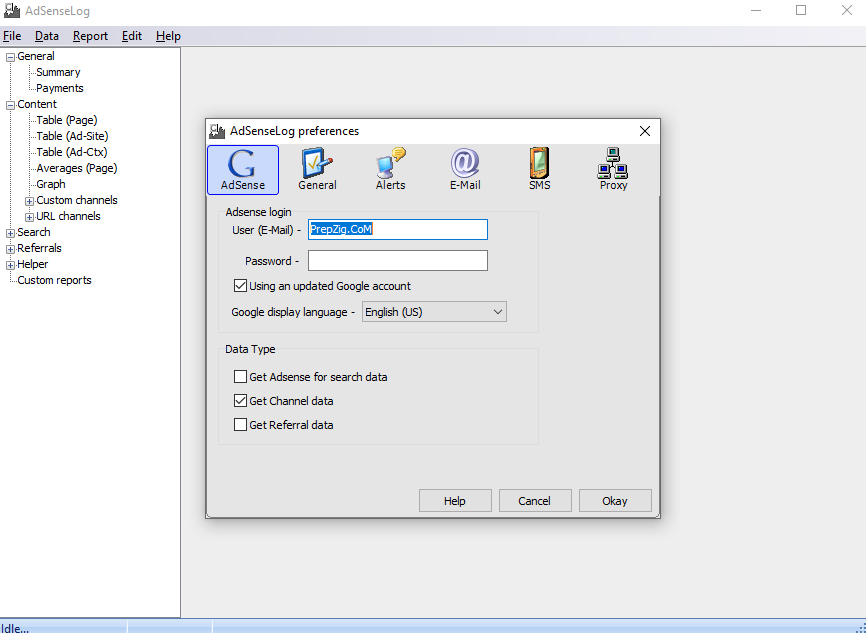Select Payments in the tree

point(60,88)
